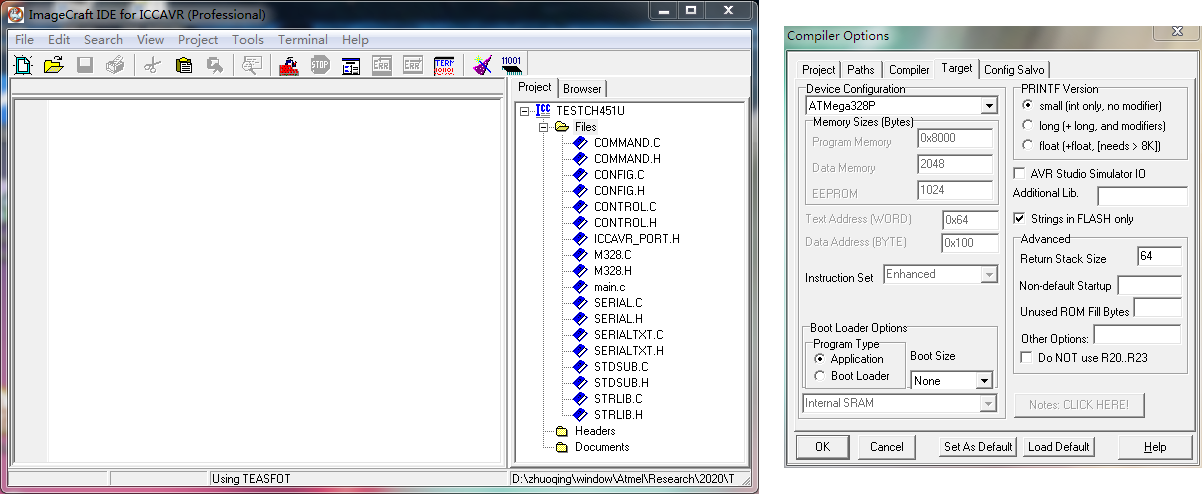Collapse the Files folder node
This screenshot has height=494, width=1202.
544,127
